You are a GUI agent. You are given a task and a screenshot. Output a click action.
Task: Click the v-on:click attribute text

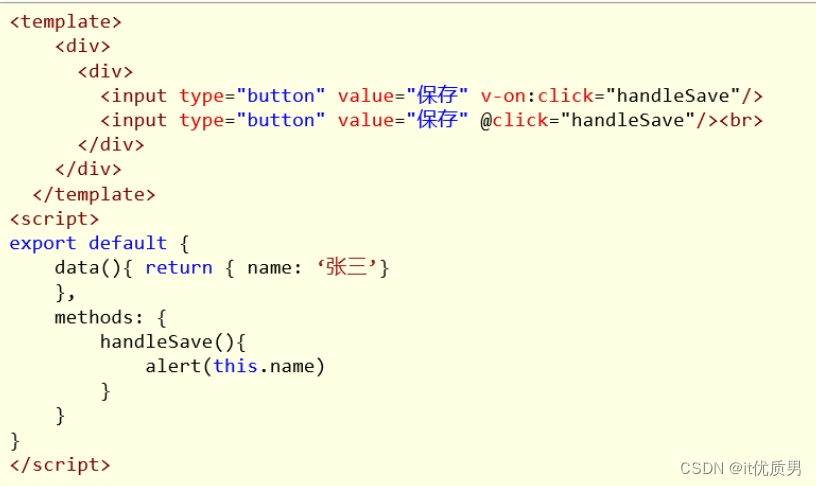coord(537,96)
